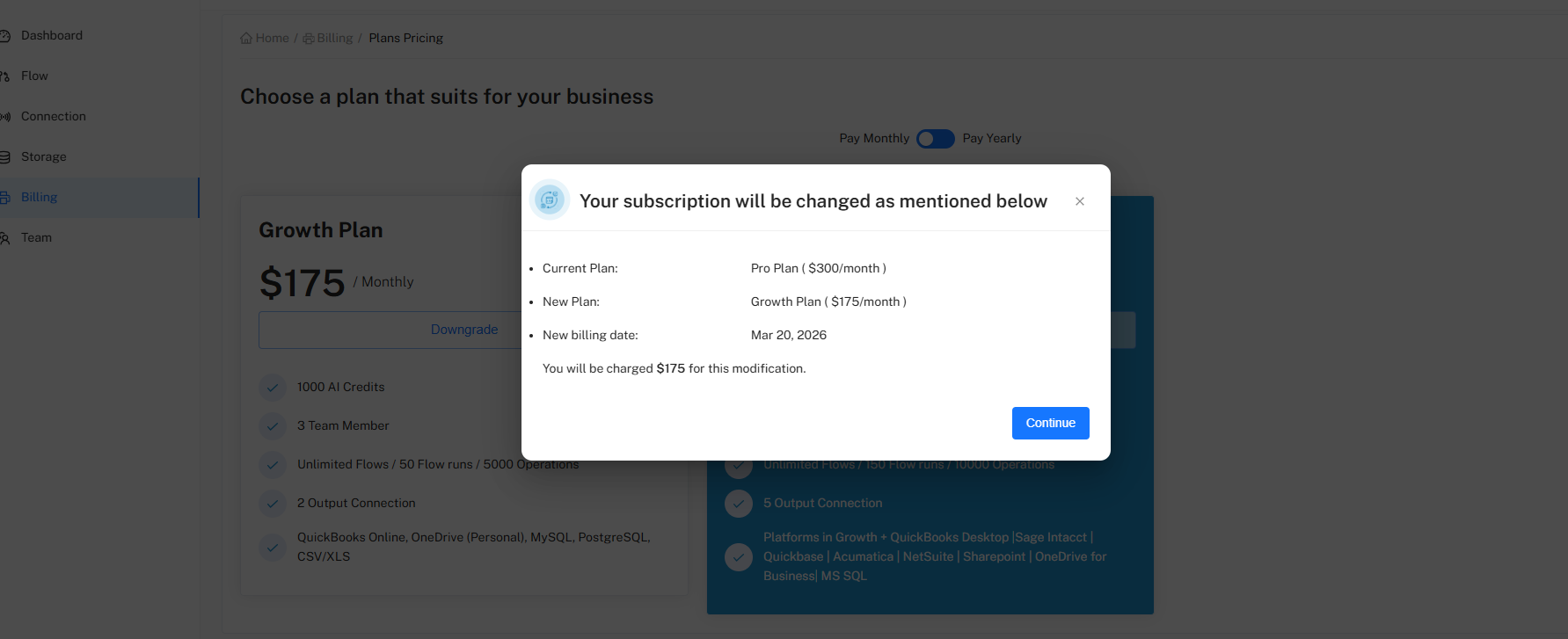
Task: Click the Dashboard sidebar icon
Action: pyautogui.click(x=4, y=36)
